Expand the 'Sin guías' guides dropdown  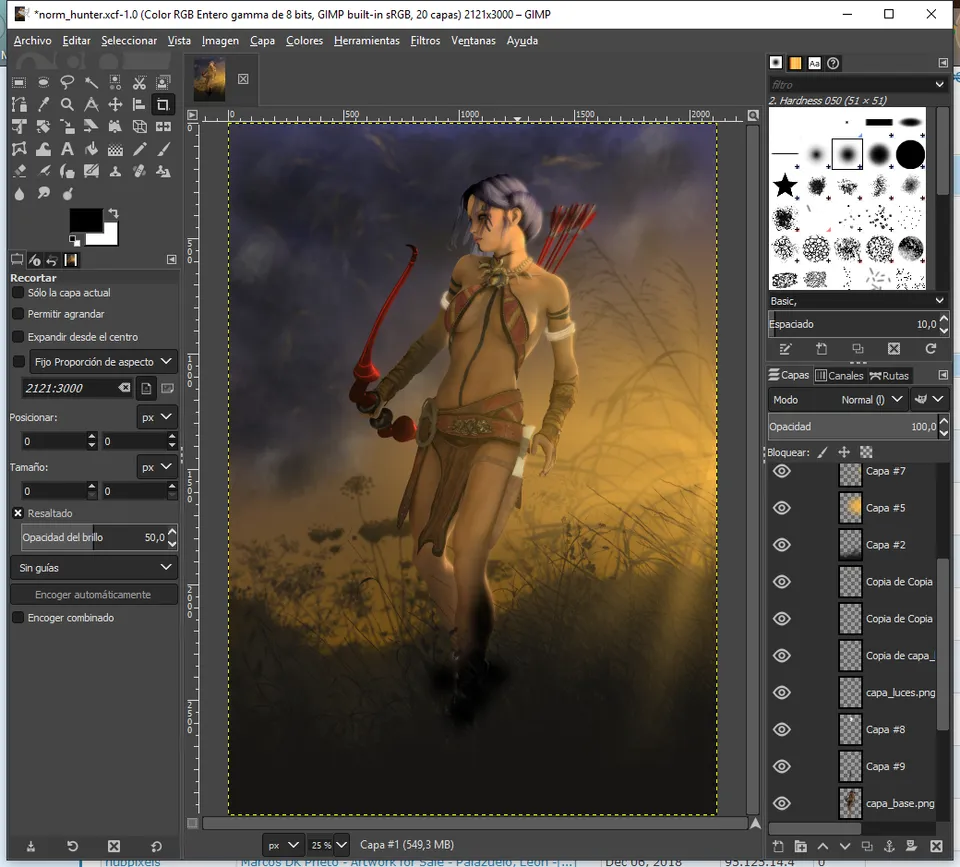click(94, 568)
